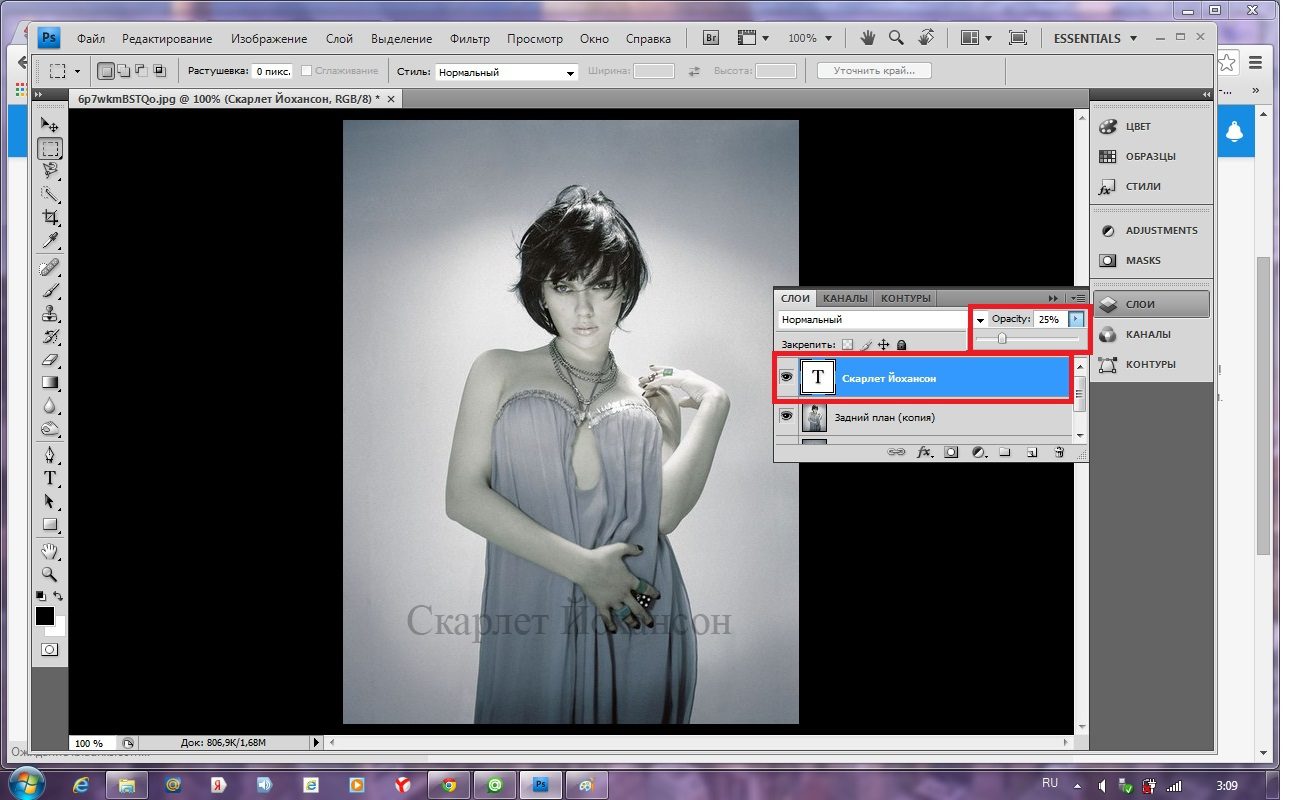Click link layers icon in Layers panel

point(896,452)
